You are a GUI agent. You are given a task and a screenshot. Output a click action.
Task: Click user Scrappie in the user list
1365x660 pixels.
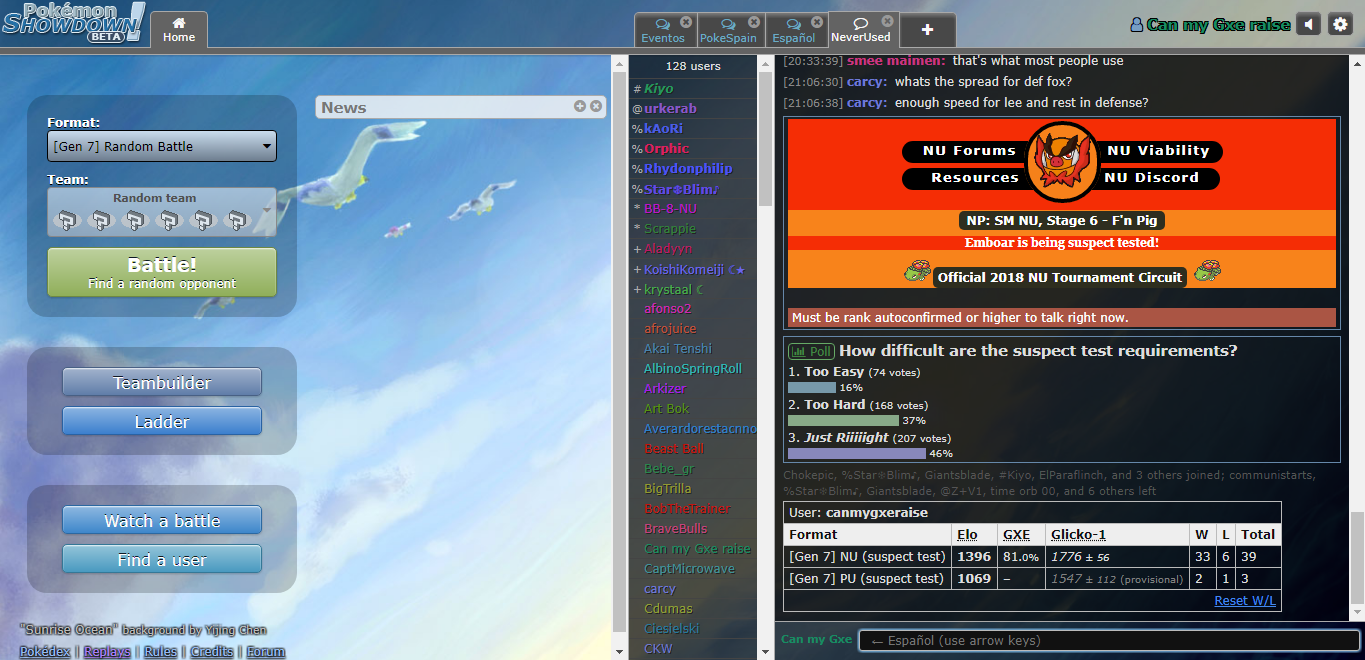[670, 229]
